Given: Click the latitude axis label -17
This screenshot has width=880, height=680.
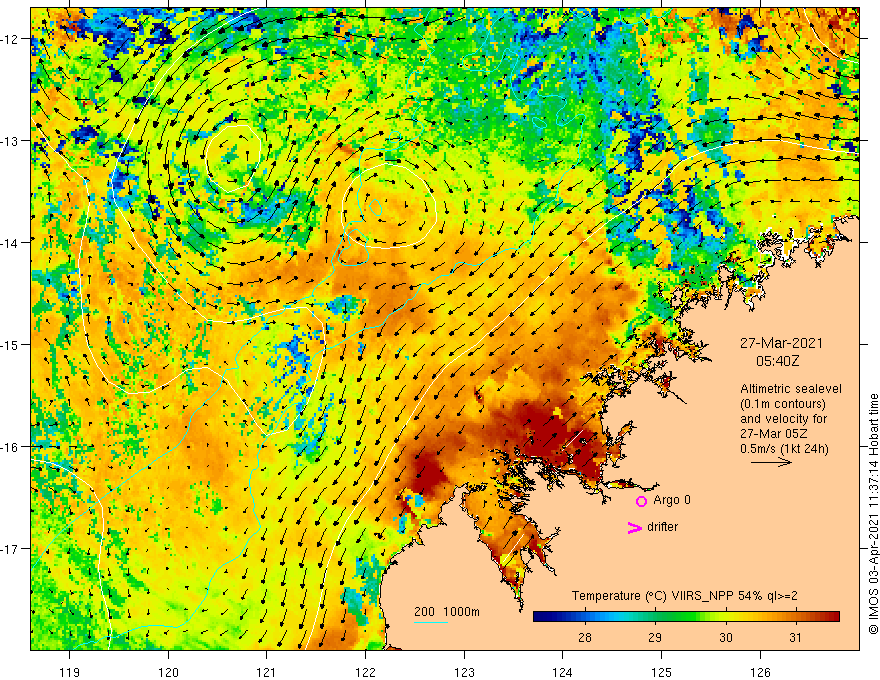Looking at the screenshot, I should pos(11,549).
